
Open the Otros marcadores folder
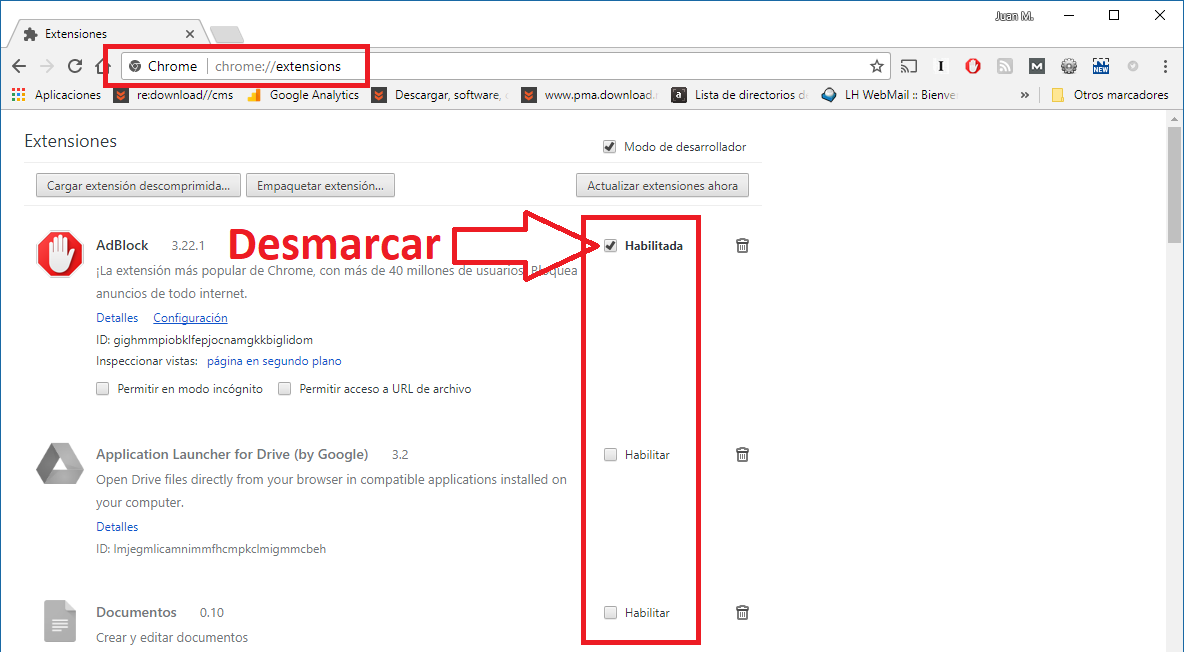1110,94
